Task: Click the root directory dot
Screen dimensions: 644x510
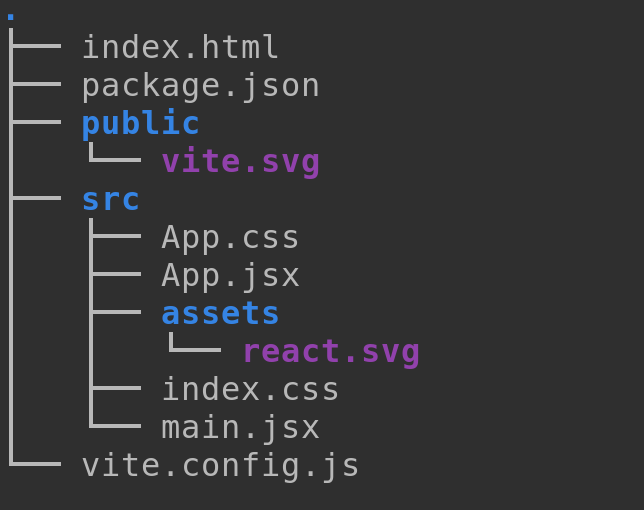Action: pos(10,17)
